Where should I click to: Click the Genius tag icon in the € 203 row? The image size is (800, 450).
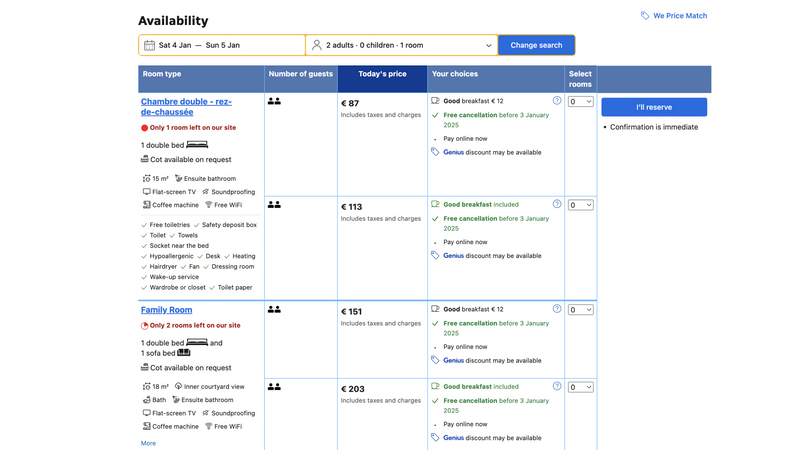pyautogui.click(x=435, y=438)
